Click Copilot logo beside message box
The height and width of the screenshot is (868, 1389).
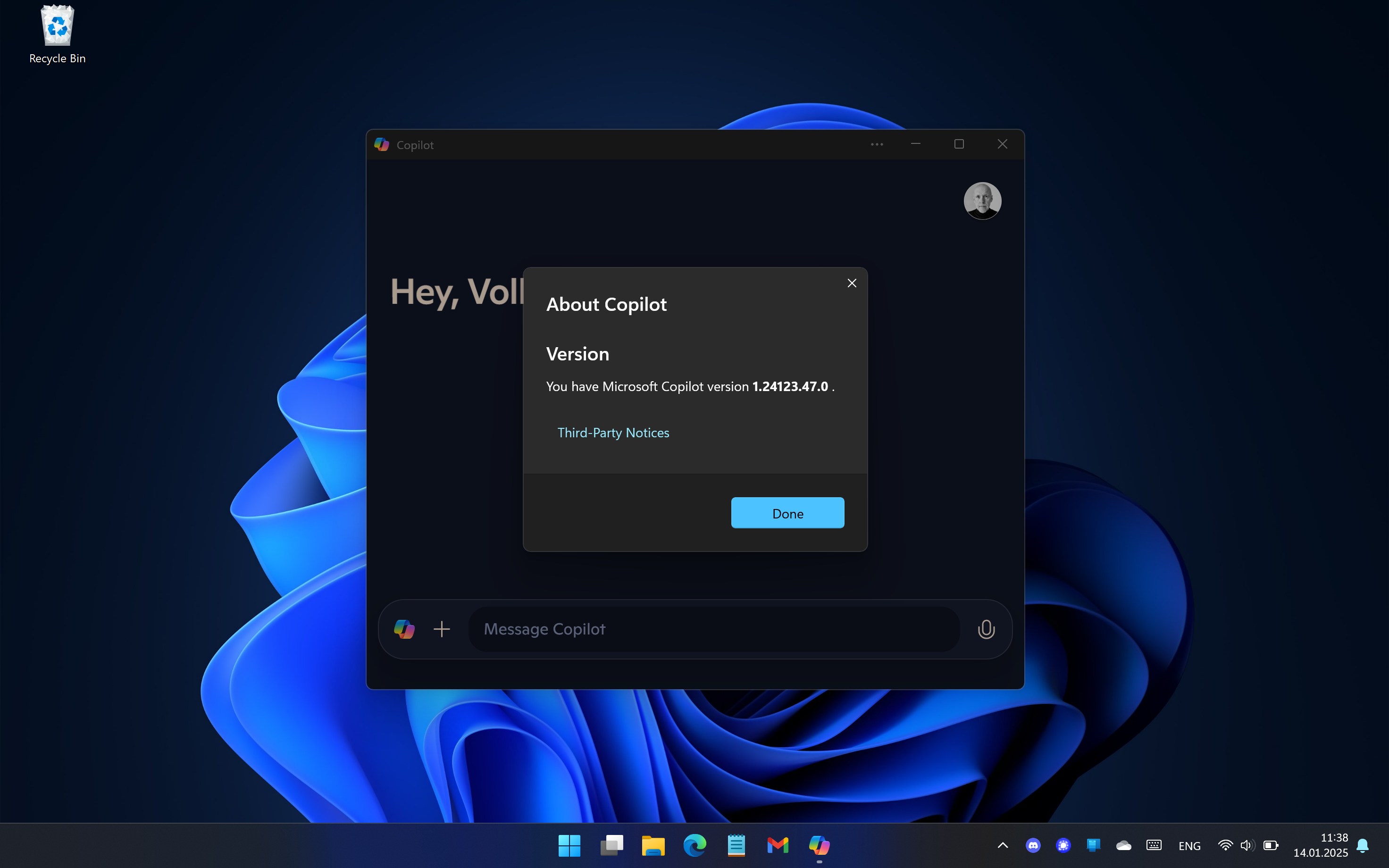tap(404, 629)
